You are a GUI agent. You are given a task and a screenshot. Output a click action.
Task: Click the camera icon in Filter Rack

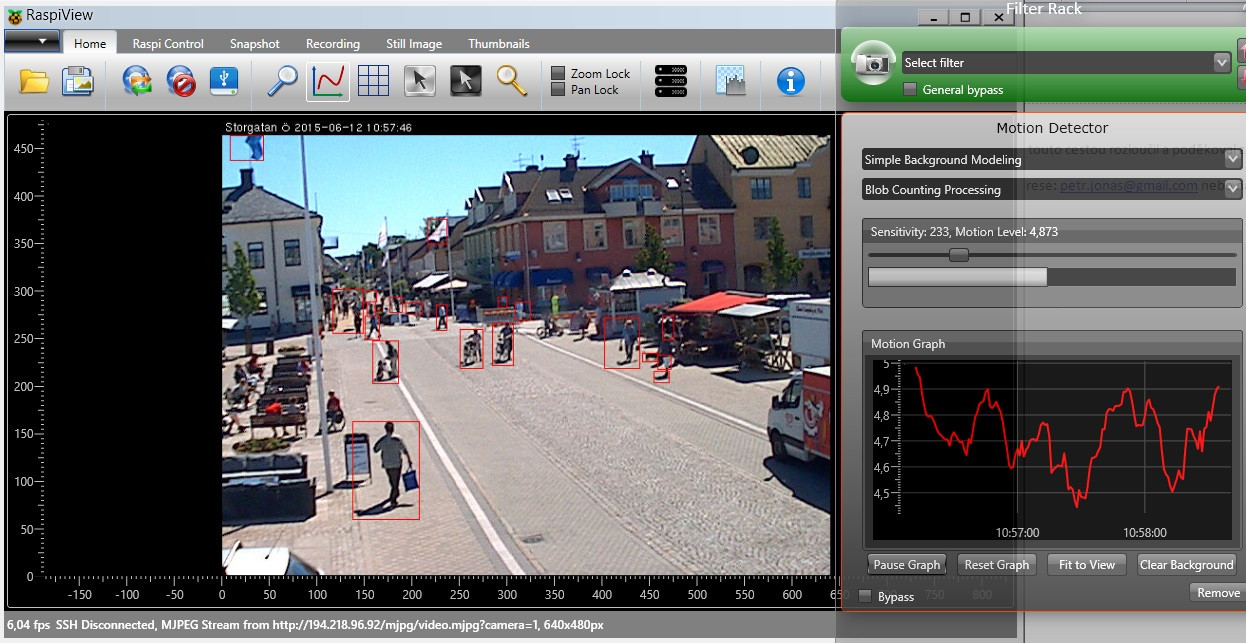click(873, 63)
